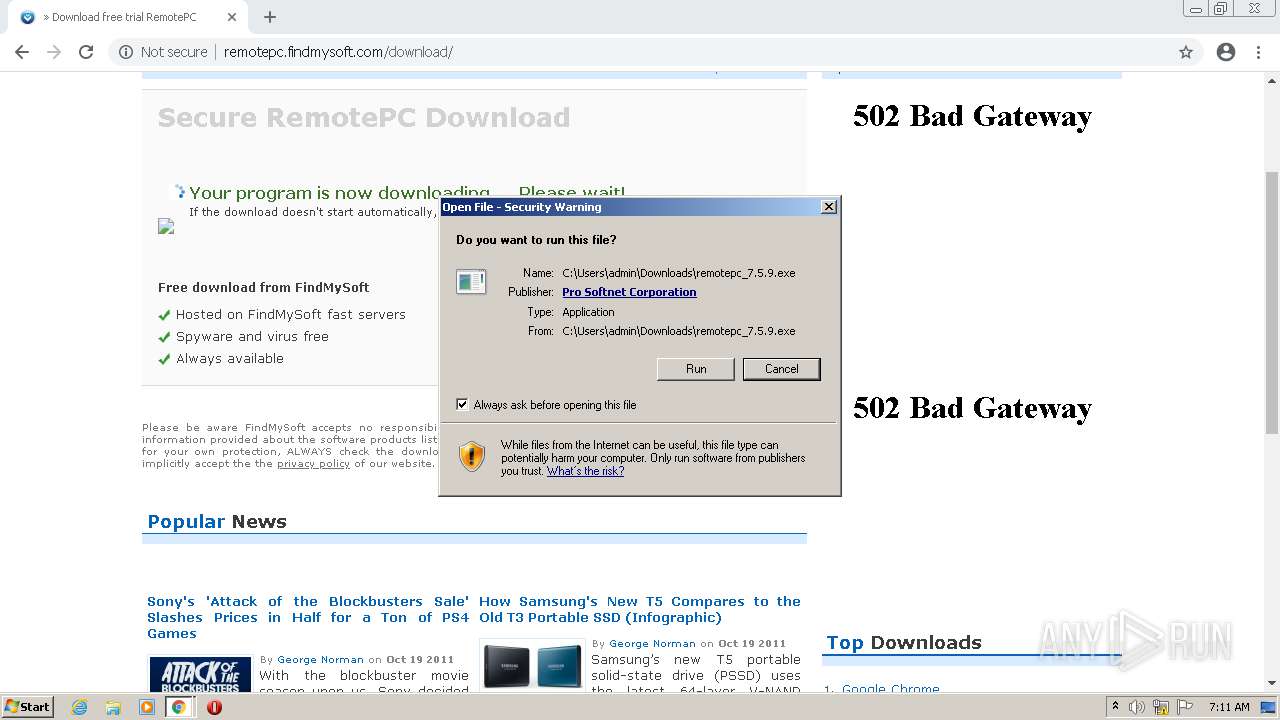Click the page vertical scrollbar
The height and width of the screenshot is (720, 1280).
(1272, 302)
